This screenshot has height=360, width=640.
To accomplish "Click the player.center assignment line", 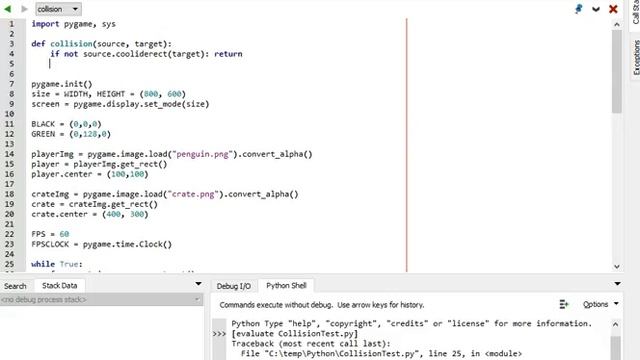I will point(90,174).
